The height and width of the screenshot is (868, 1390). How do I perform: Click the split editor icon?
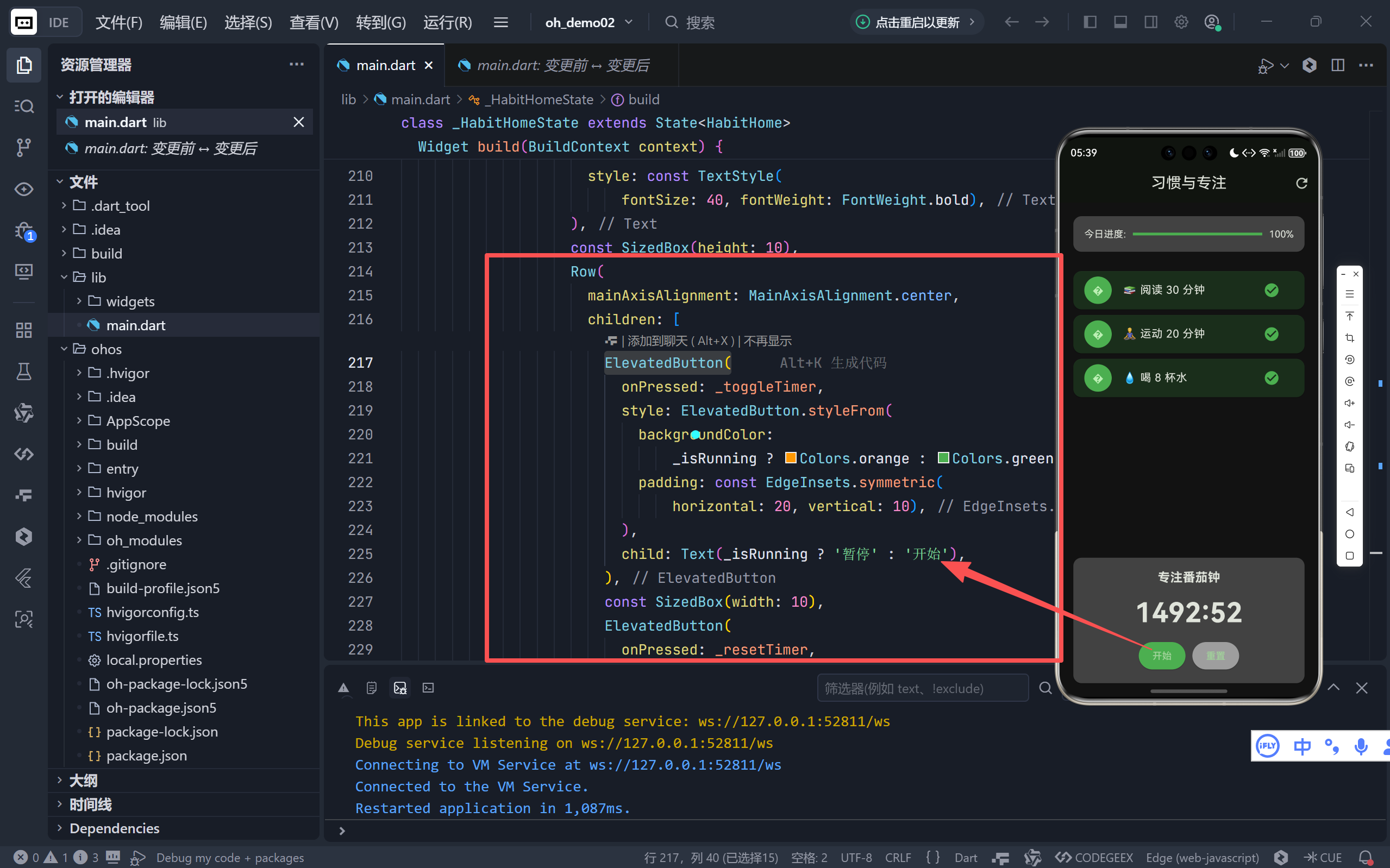coord(1338,65)
